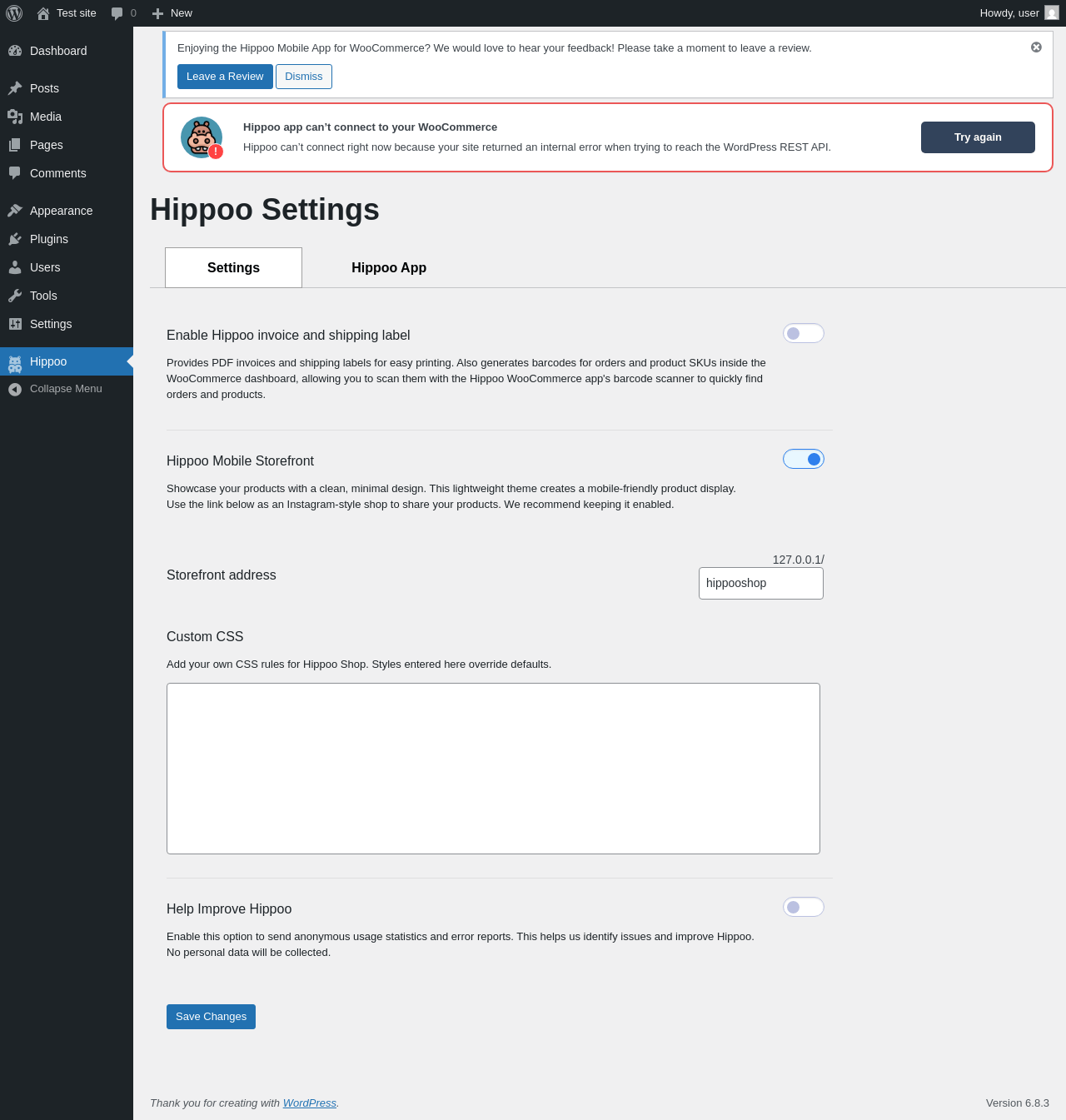The width and height of the screenshot is (1066, 1120).
Task: Open Users from the sidebar
Action: pyautogui.click(x=67, y=267)
